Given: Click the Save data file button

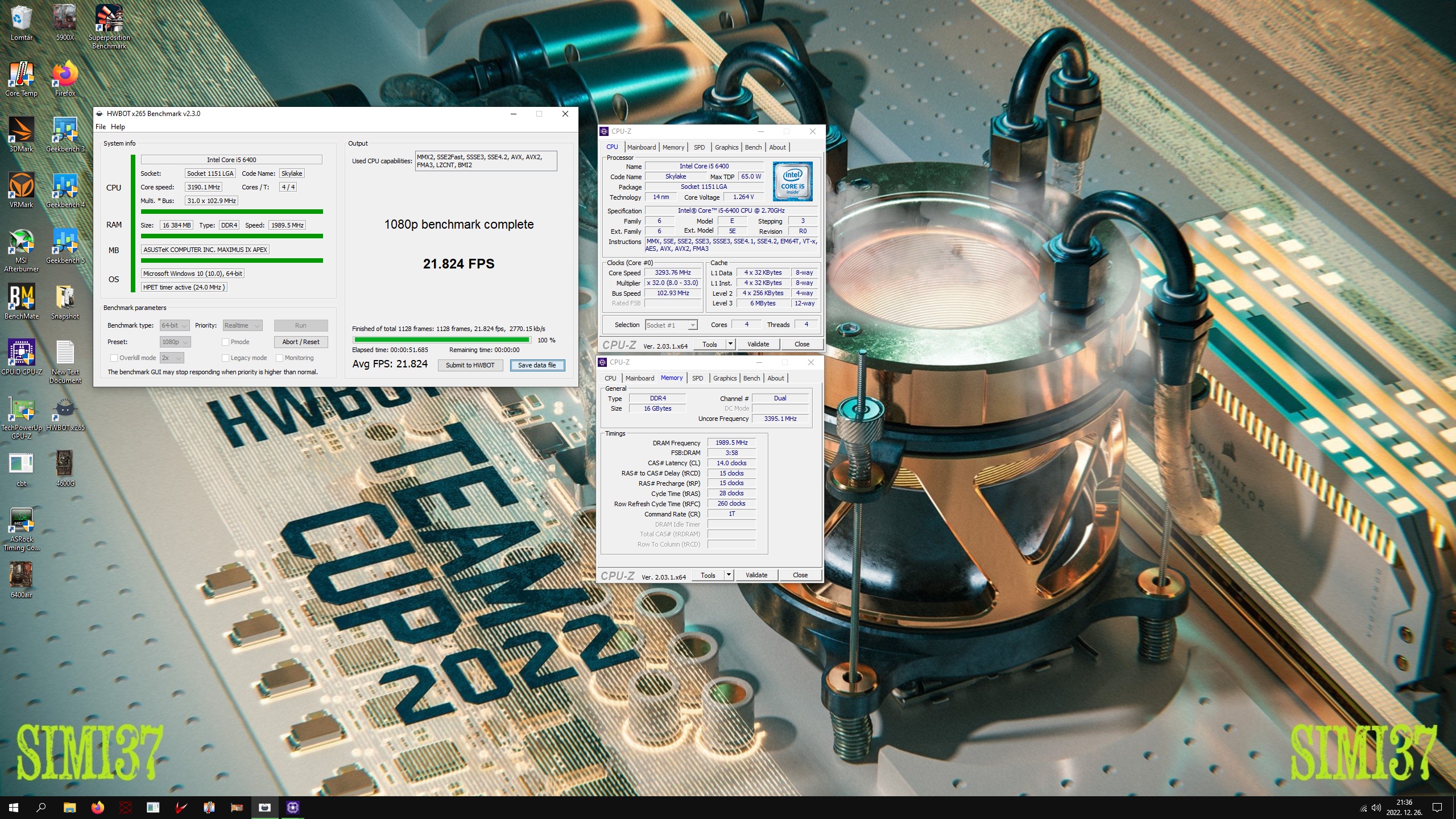Looking at the screenshot, I should tap(537, 365).
